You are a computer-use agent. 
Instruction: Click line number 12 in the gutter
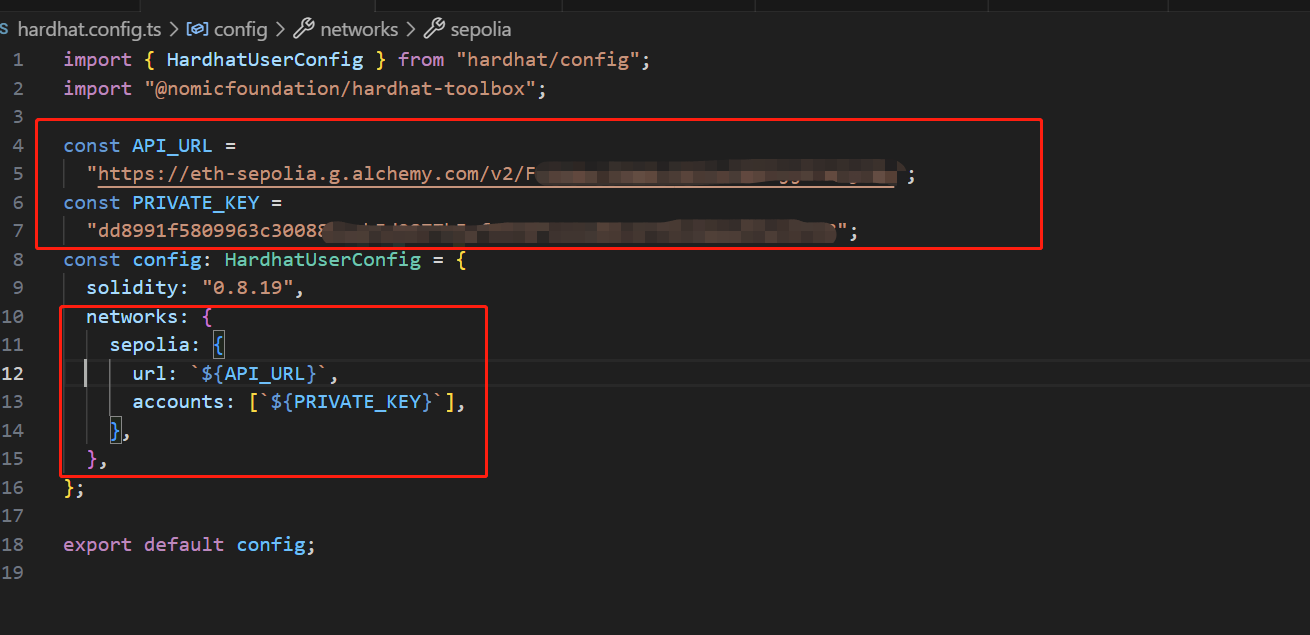pyautogui.click(x=14, y=374)
